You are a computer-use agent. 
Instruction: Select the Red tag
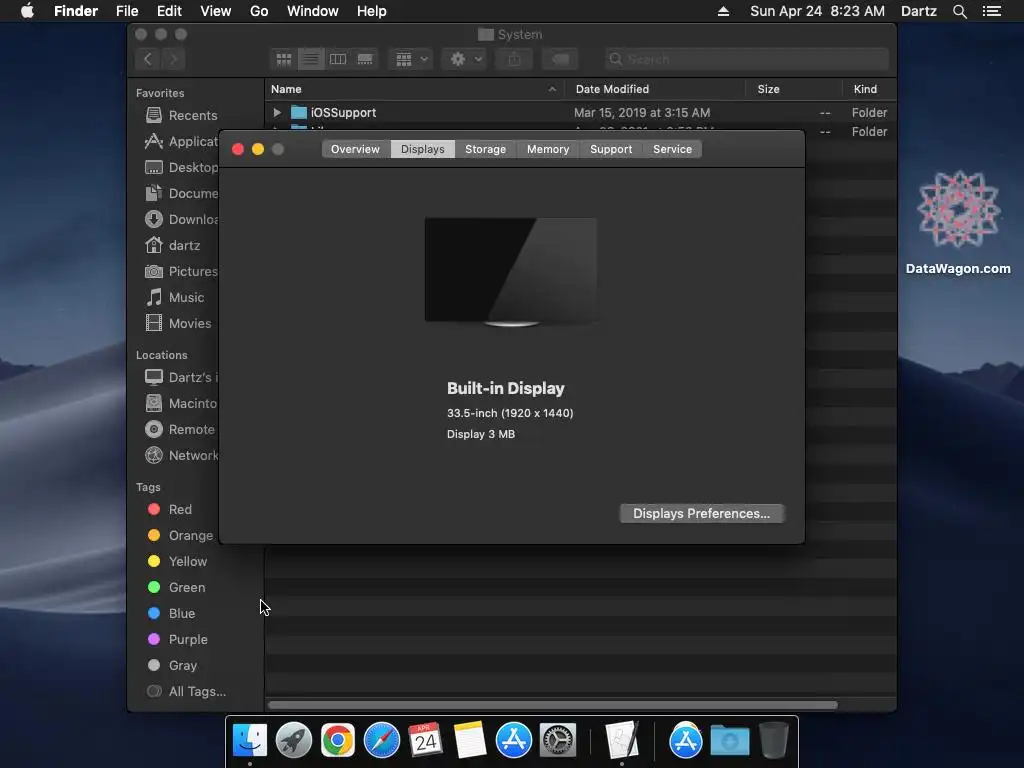point(170,509)
